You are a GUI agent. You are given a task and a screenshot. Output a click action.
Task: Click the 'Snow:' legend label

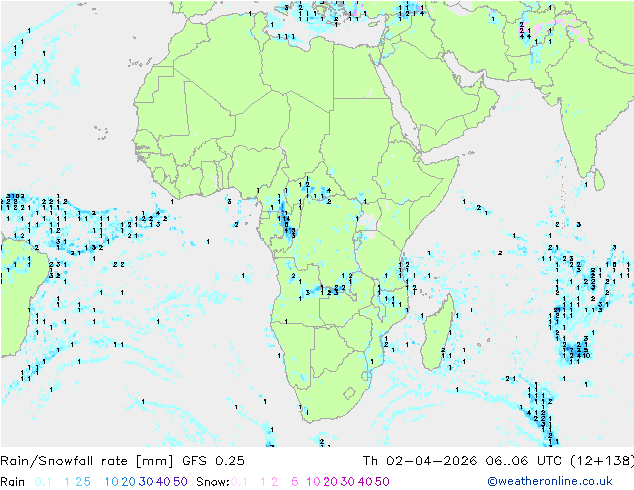point(213,482)
